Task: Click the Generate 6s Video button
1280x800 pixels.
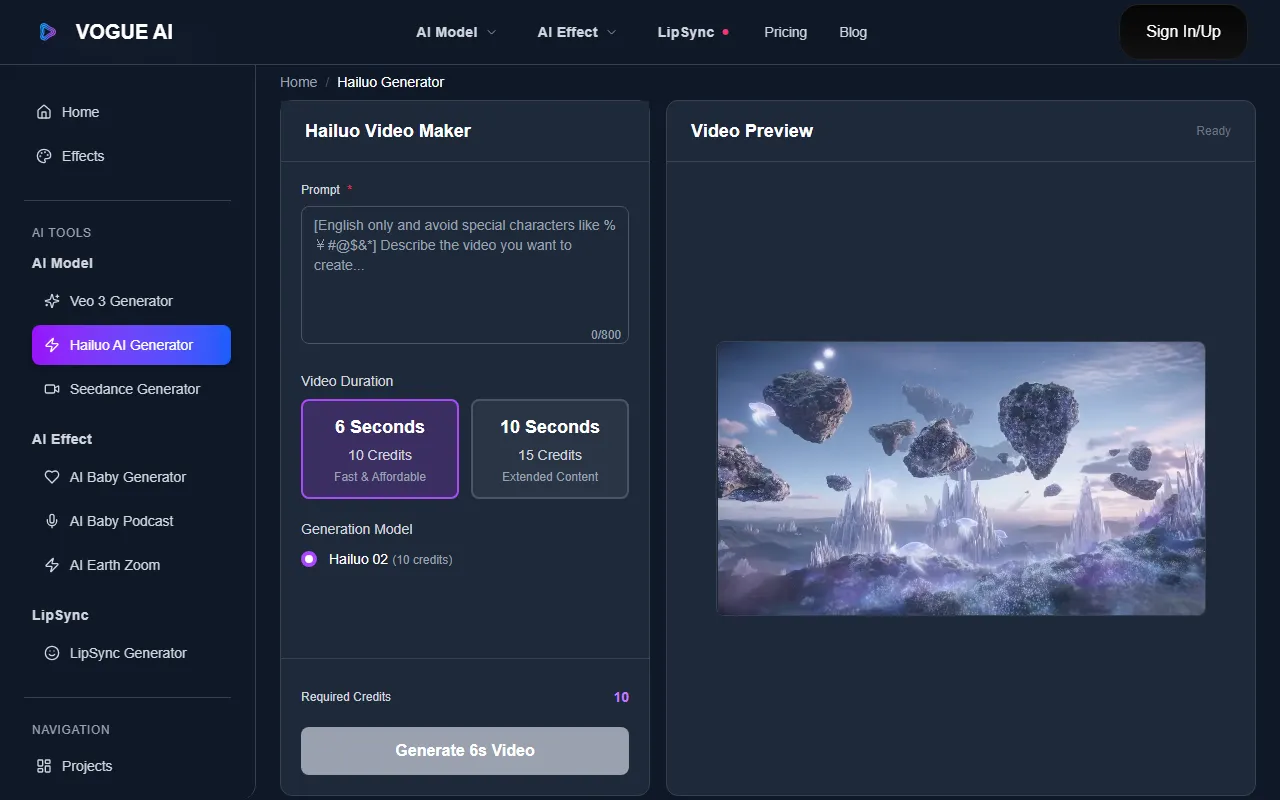Action: (465, 751)
